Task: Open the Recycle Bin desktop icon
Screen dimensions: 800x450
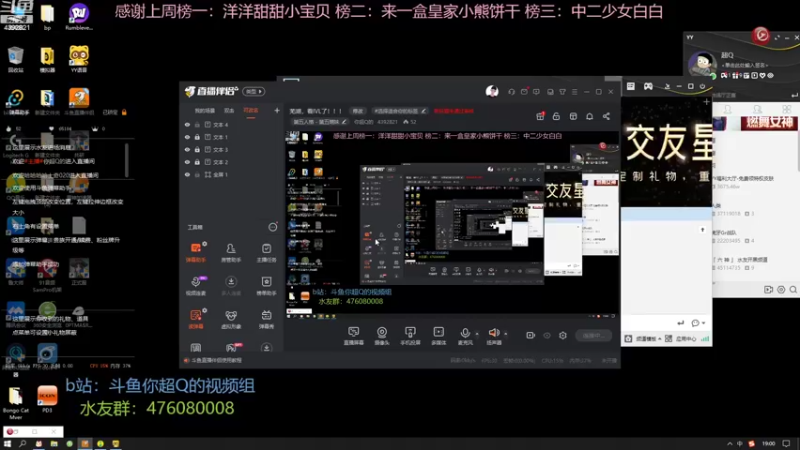Action: point(16,59)
